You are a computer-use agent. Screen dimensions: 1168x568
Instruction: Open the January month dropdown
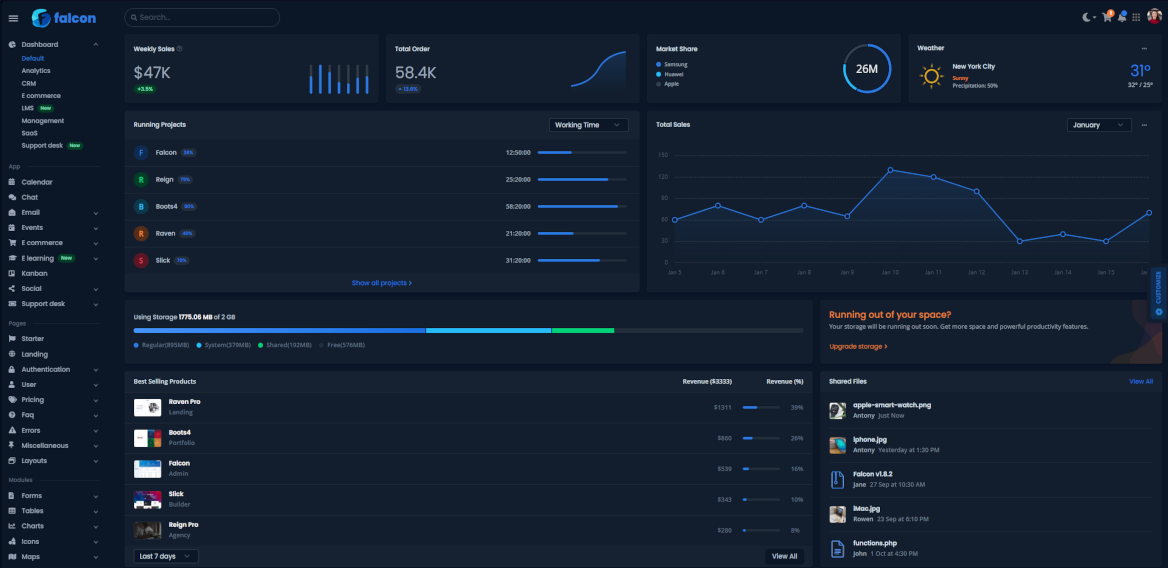[x=1099, y=125]
